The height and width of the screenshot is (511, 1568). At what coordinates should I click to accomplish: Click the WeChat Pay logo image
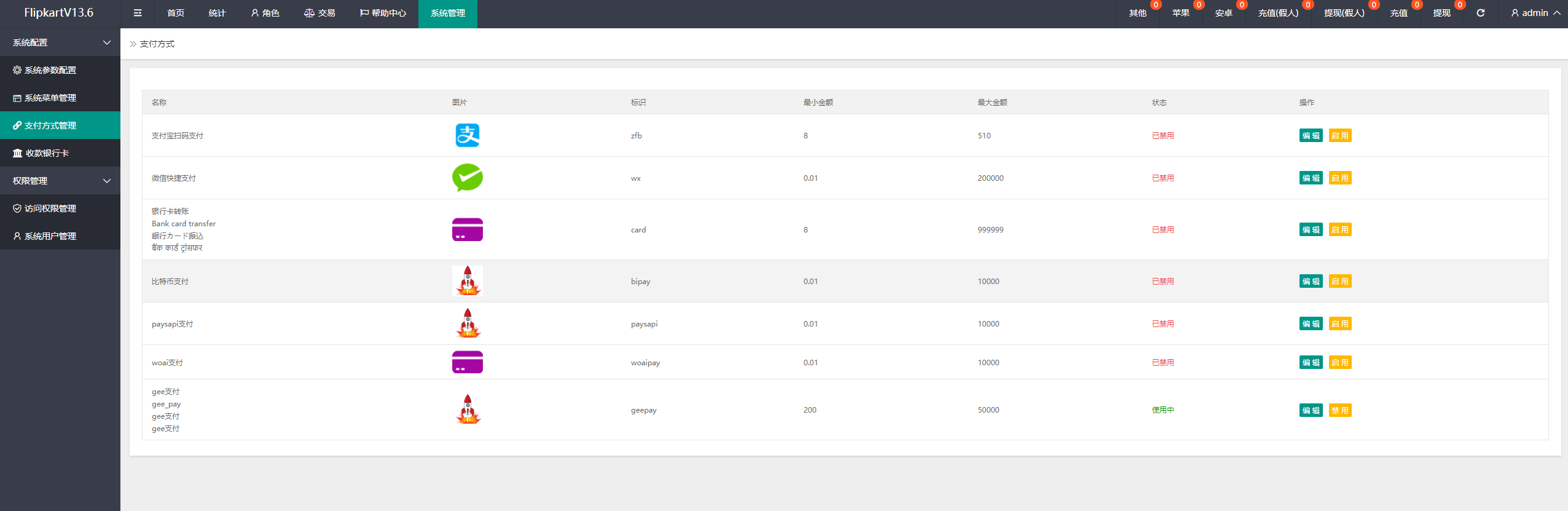468,178
